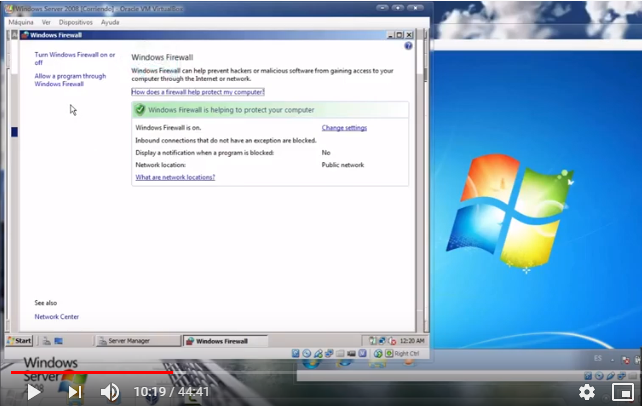Switch to miniplayer mode

623,392
